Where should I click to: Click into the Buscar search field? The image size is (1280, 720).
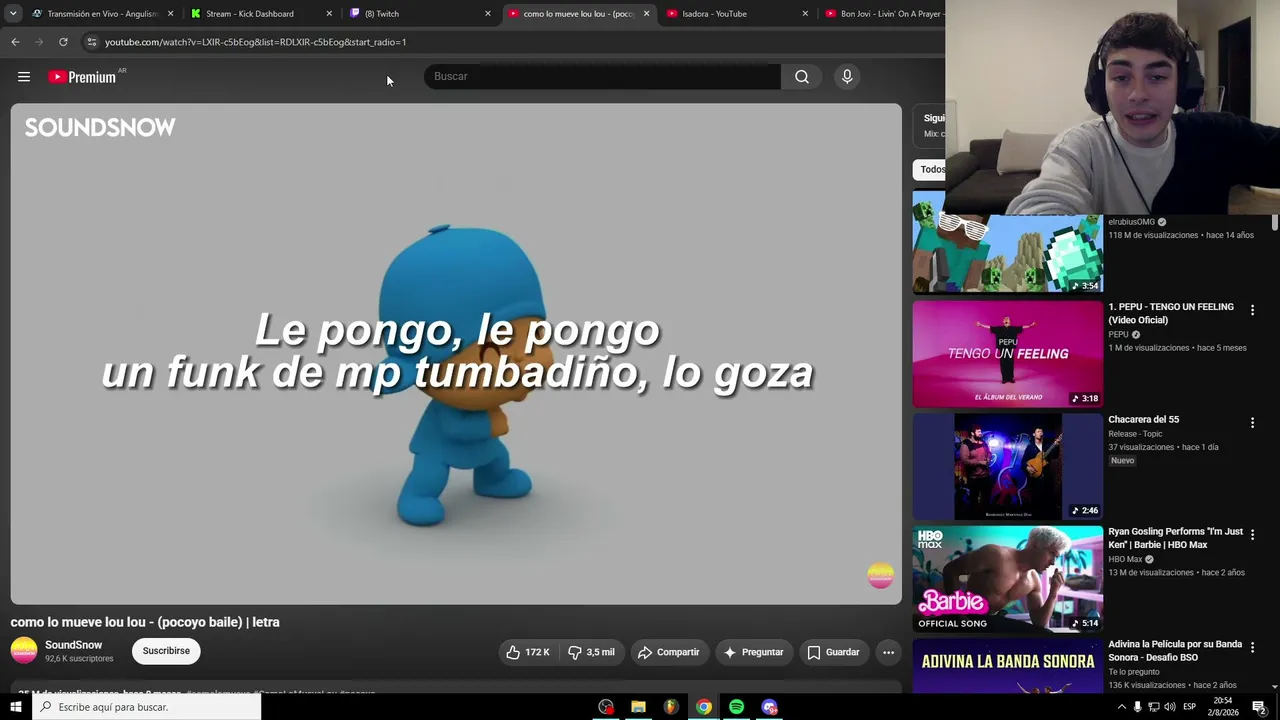click(602, 77)
